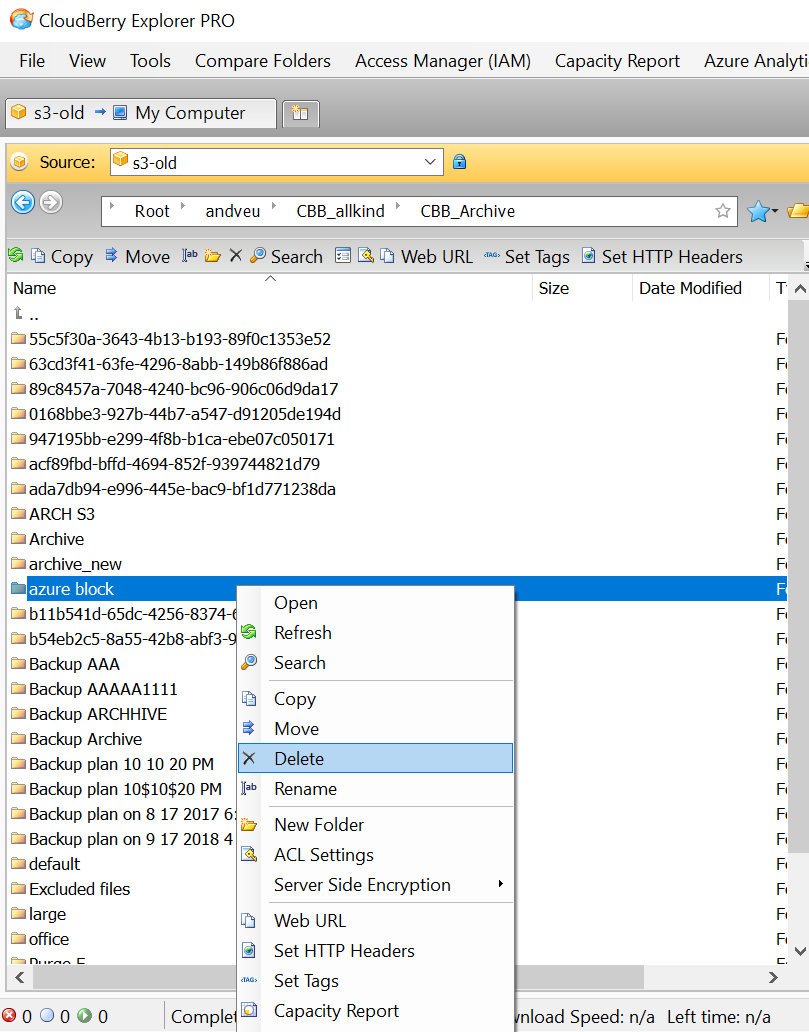
Task: Click the toolbar Search button
Action: coord(286,257)
